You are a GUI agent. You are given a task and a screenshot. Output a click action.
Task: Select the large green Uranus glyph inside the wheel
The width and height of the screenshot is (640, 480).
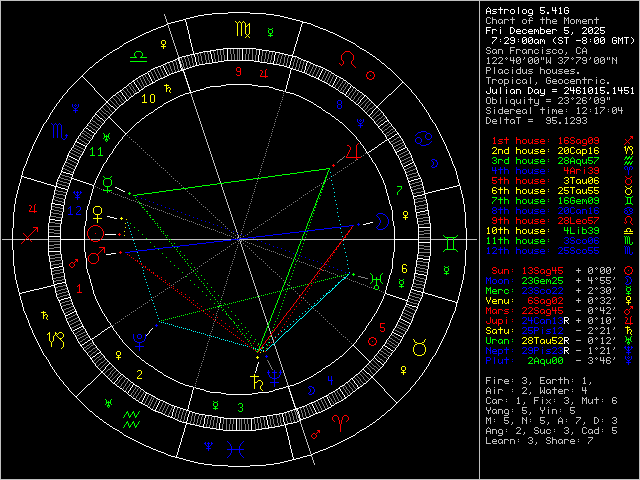[x=376, y=281]
